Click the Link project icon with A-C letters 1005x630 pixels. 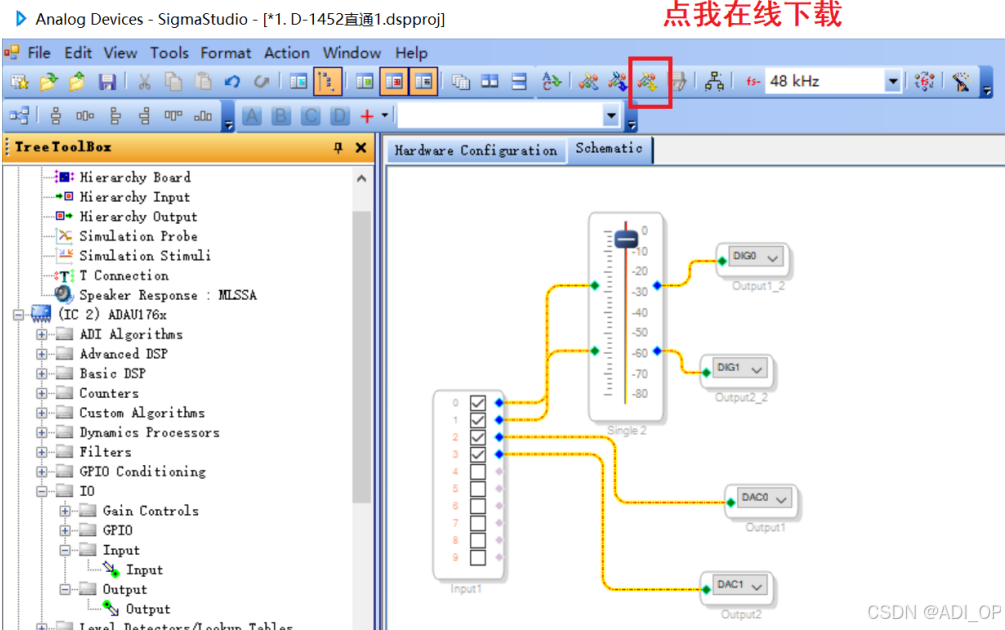[x=551, y=81]
